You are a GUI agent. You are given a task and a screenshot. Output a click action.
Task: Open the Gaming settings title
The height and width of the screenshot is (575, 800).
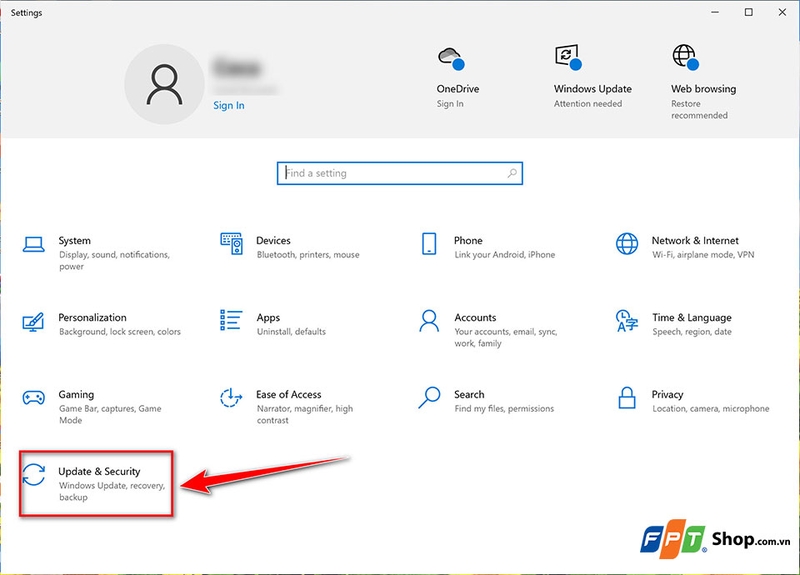(x=76, y=395)
